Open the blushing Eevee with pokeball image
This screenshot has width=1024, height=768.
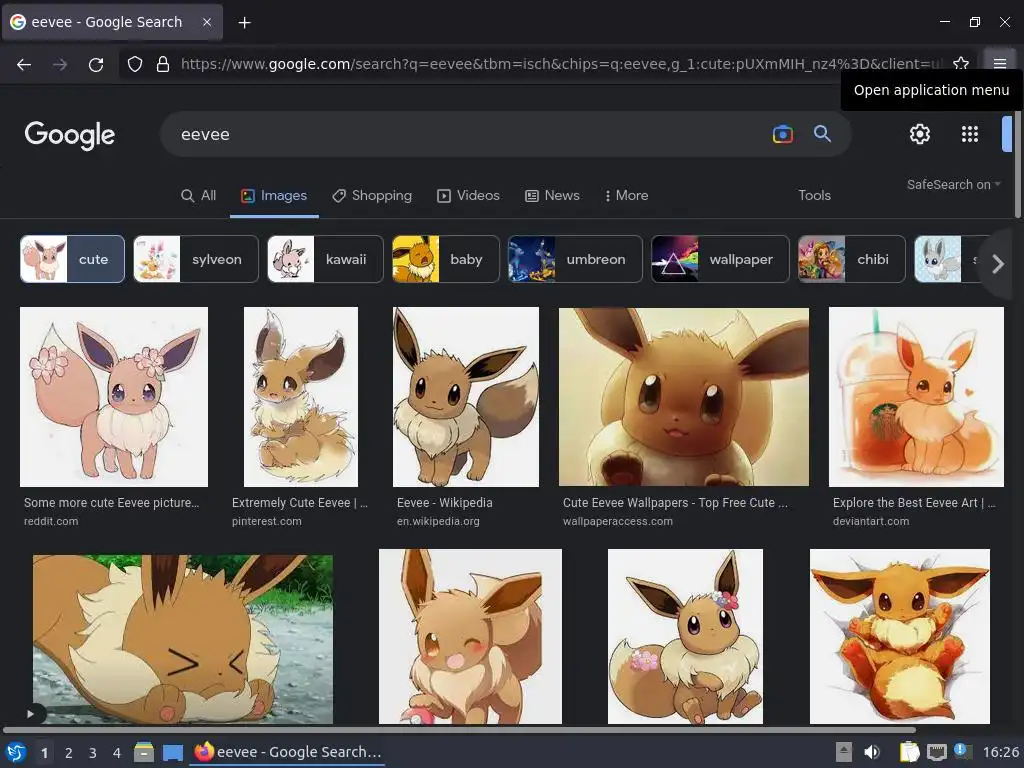point(470,636)
